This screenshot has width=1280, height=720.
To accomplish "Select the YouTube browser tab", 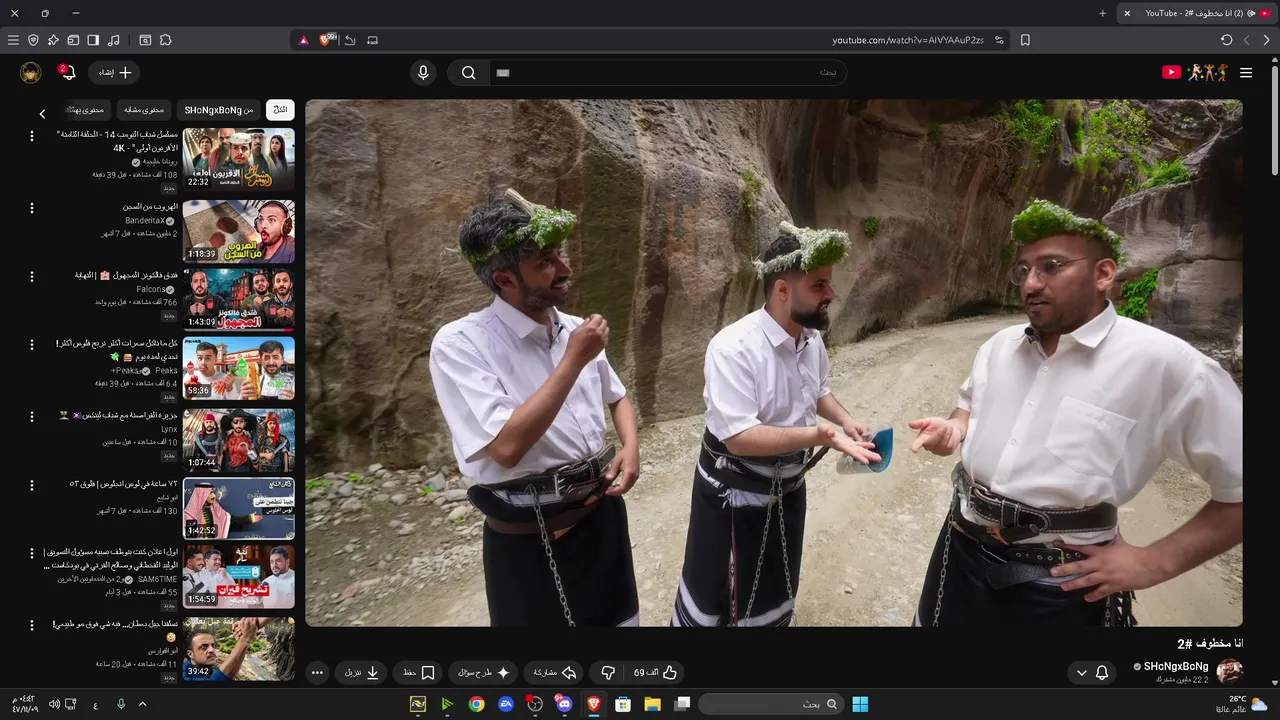I will click(1198, 13).
